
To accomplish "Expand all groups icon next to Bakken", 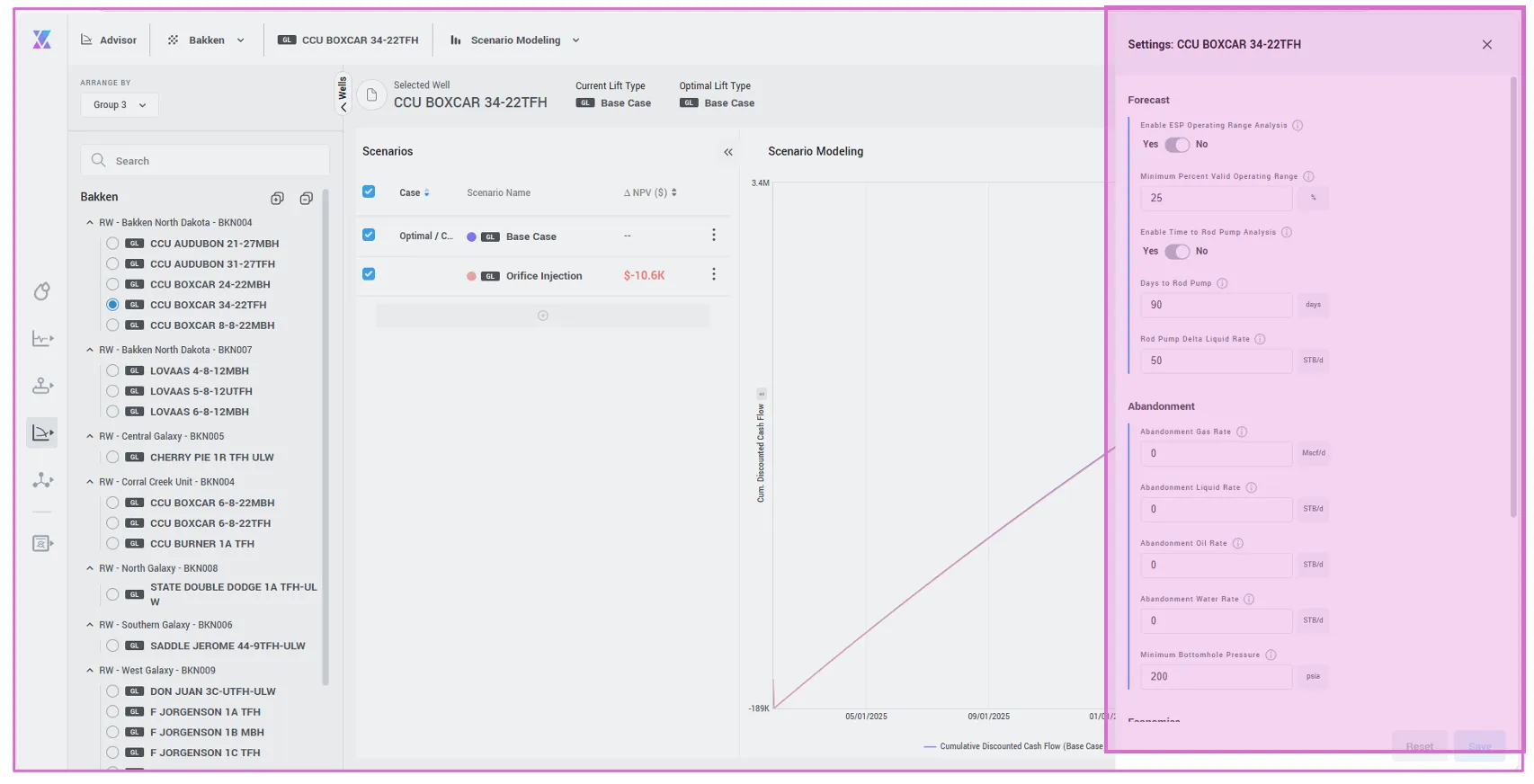I will click(277, 198).
